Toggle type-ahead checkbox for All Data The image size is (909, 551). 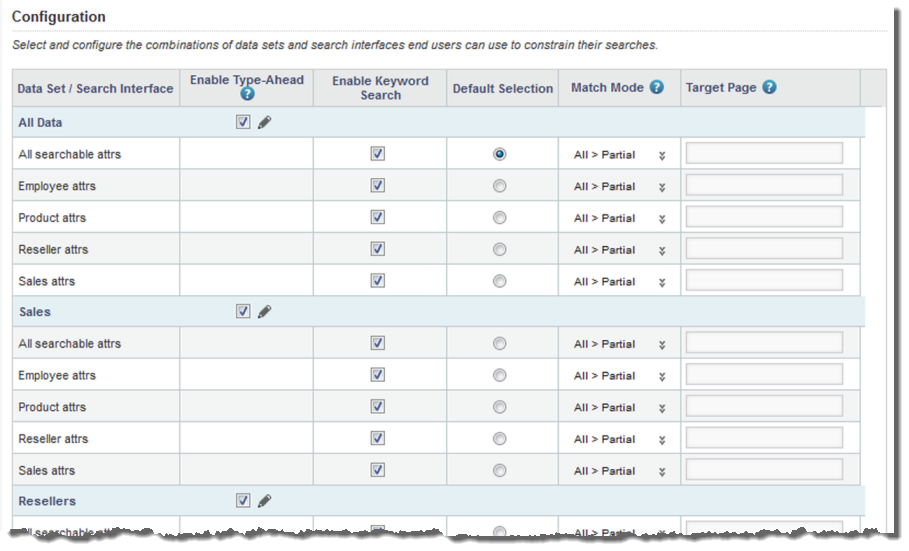click(243, 122)
